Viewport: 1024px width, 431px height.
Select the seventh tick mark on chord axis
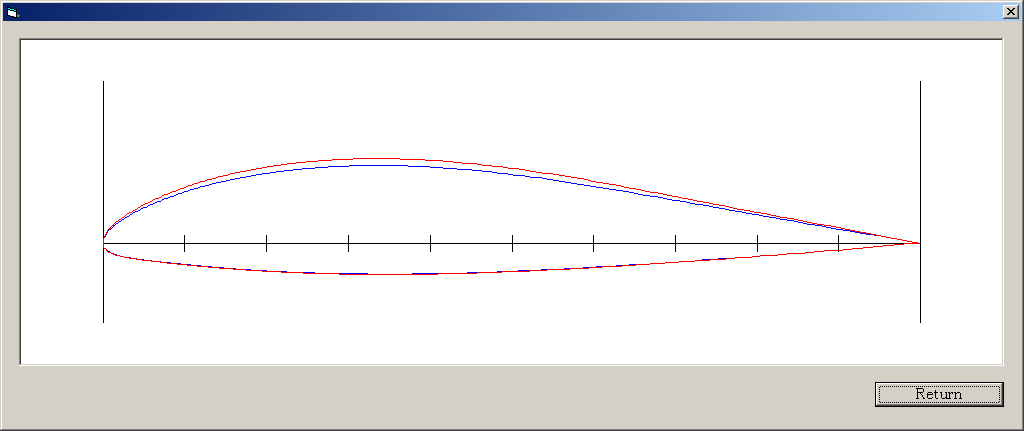[x=675, y=242]
